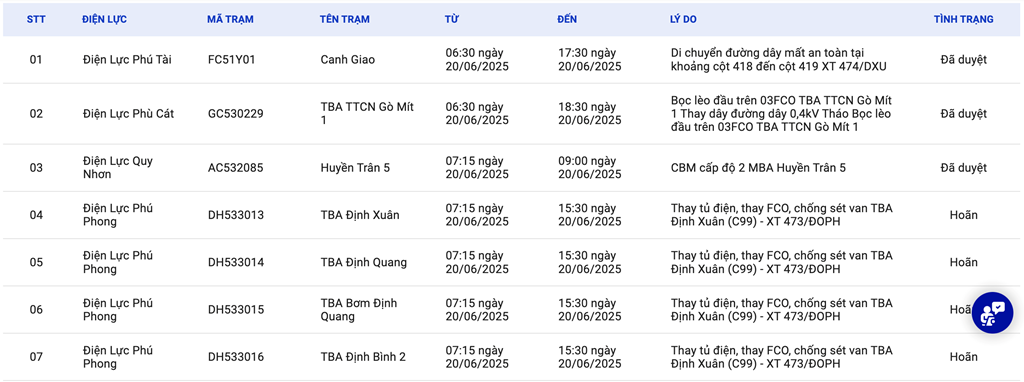Select station code FC51Y01
Viewport: 1024px width, 382px height.
tap(231, 59)
